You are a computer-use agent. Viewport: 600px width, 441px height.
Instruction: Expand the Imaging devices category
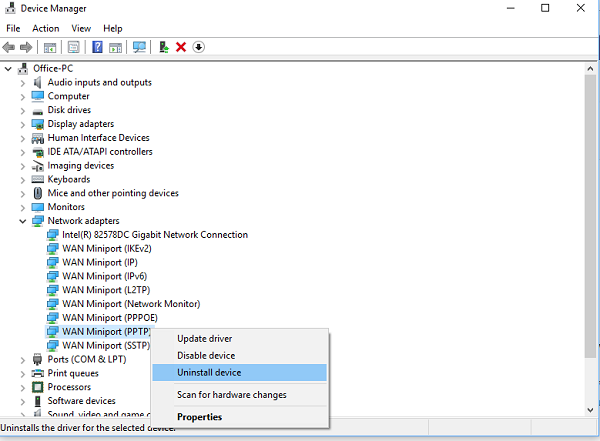23,166
